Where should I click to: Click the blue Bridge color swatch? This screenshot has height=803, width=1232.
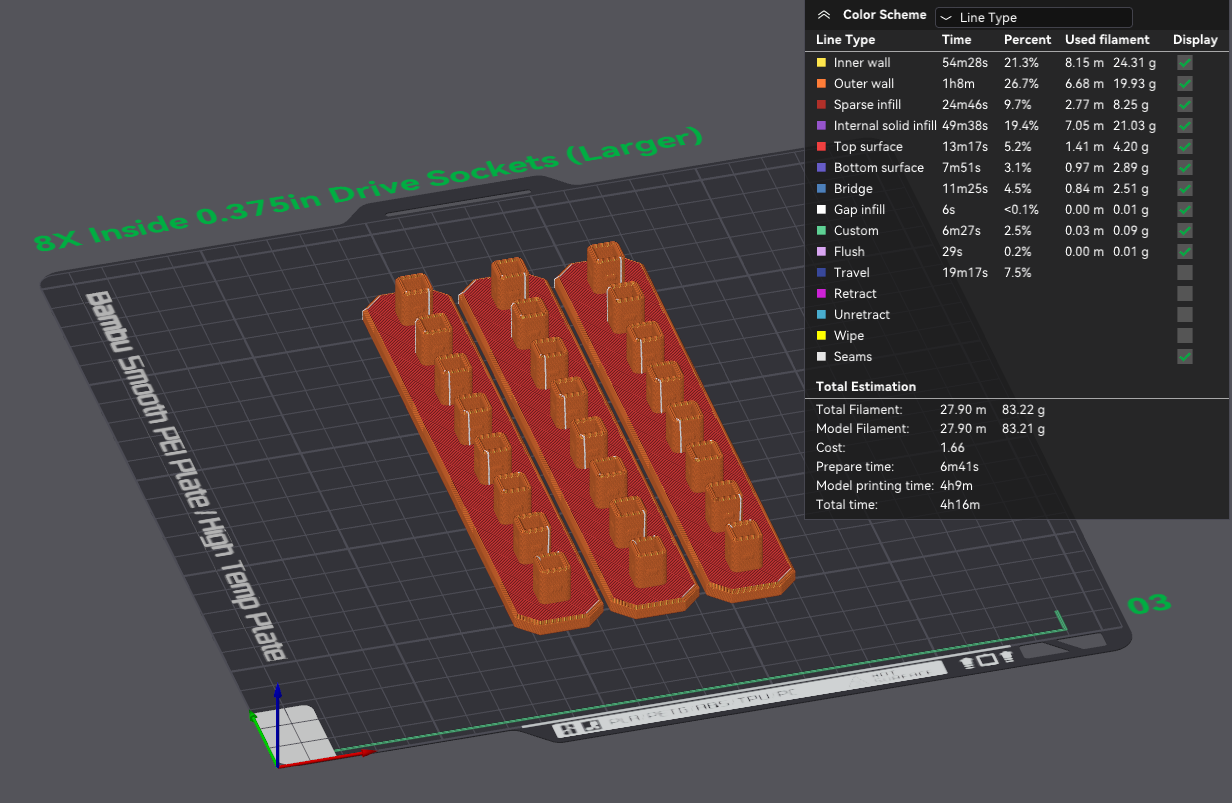tap(822, 189)
